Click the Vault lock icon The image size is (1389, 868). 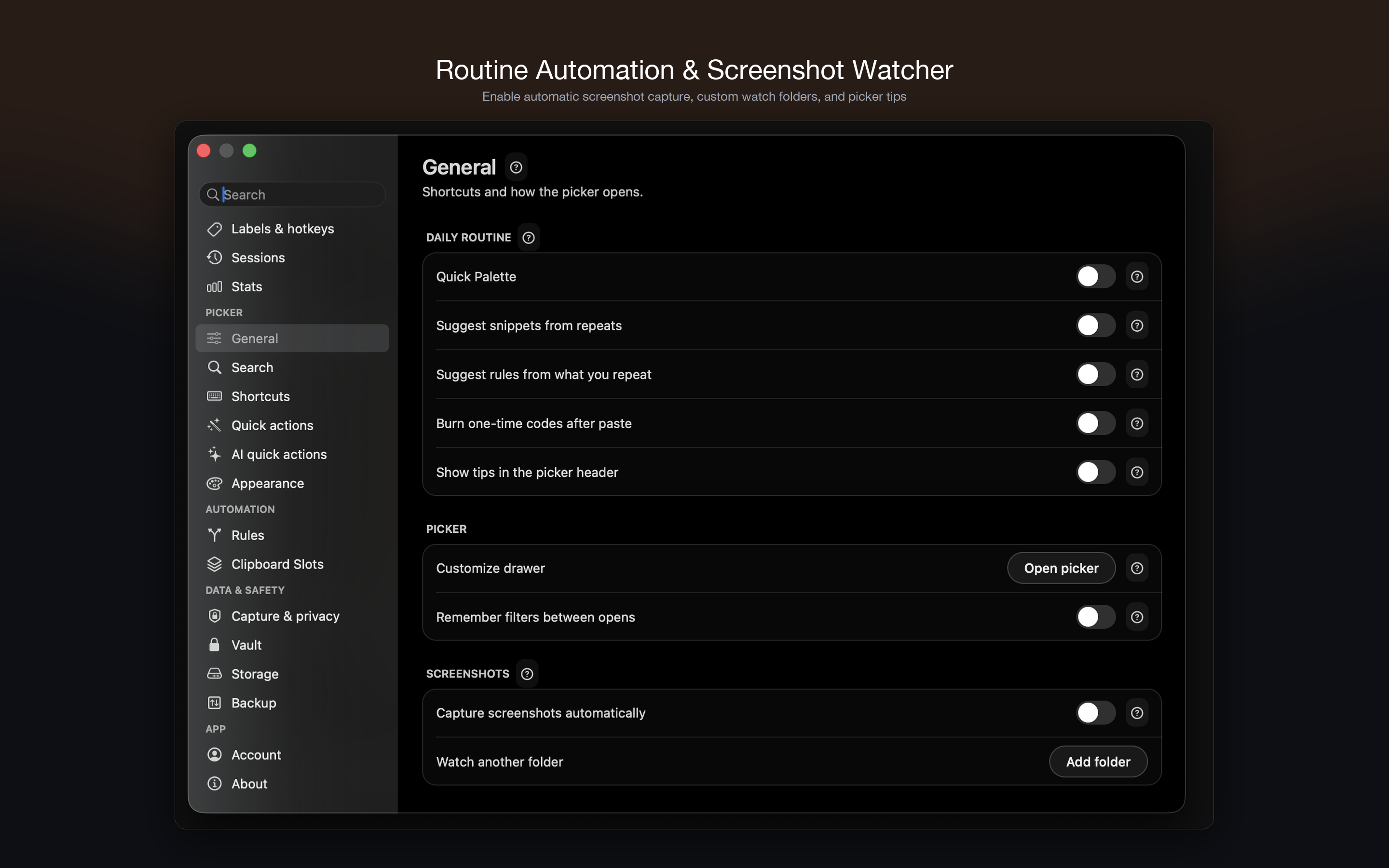[x=214, y=645]
